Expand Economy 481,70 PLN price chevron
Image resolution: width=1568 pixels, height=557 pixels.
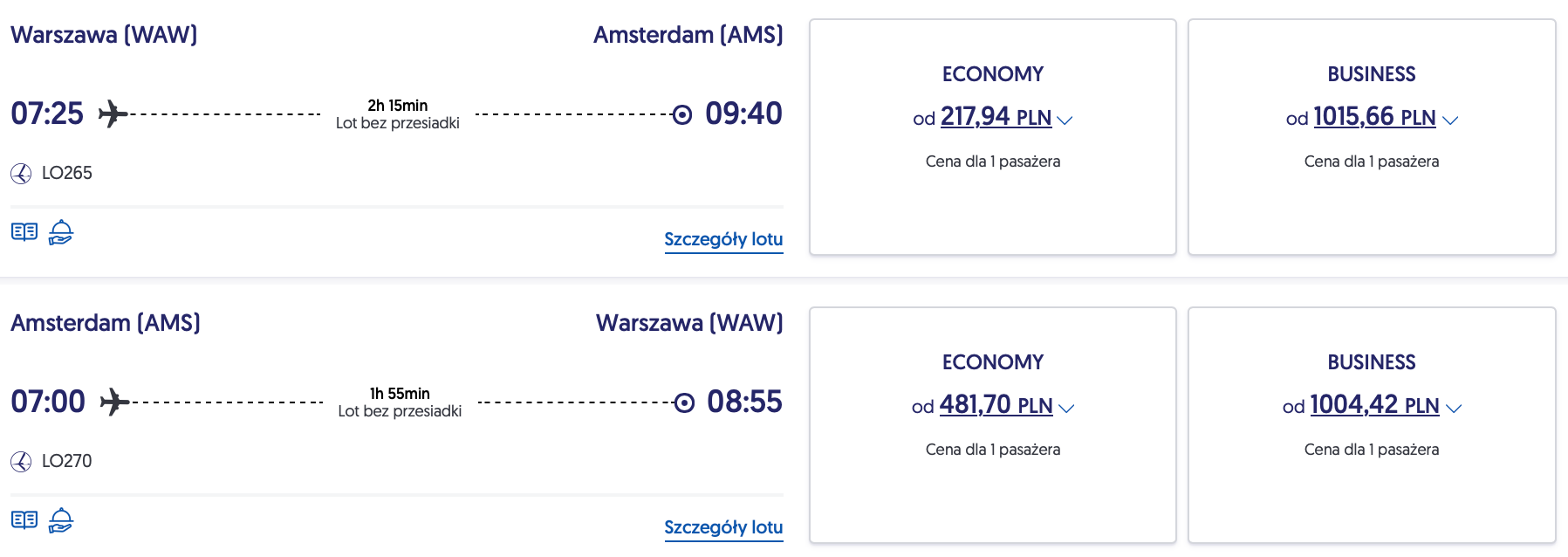tap(1066, 408)
